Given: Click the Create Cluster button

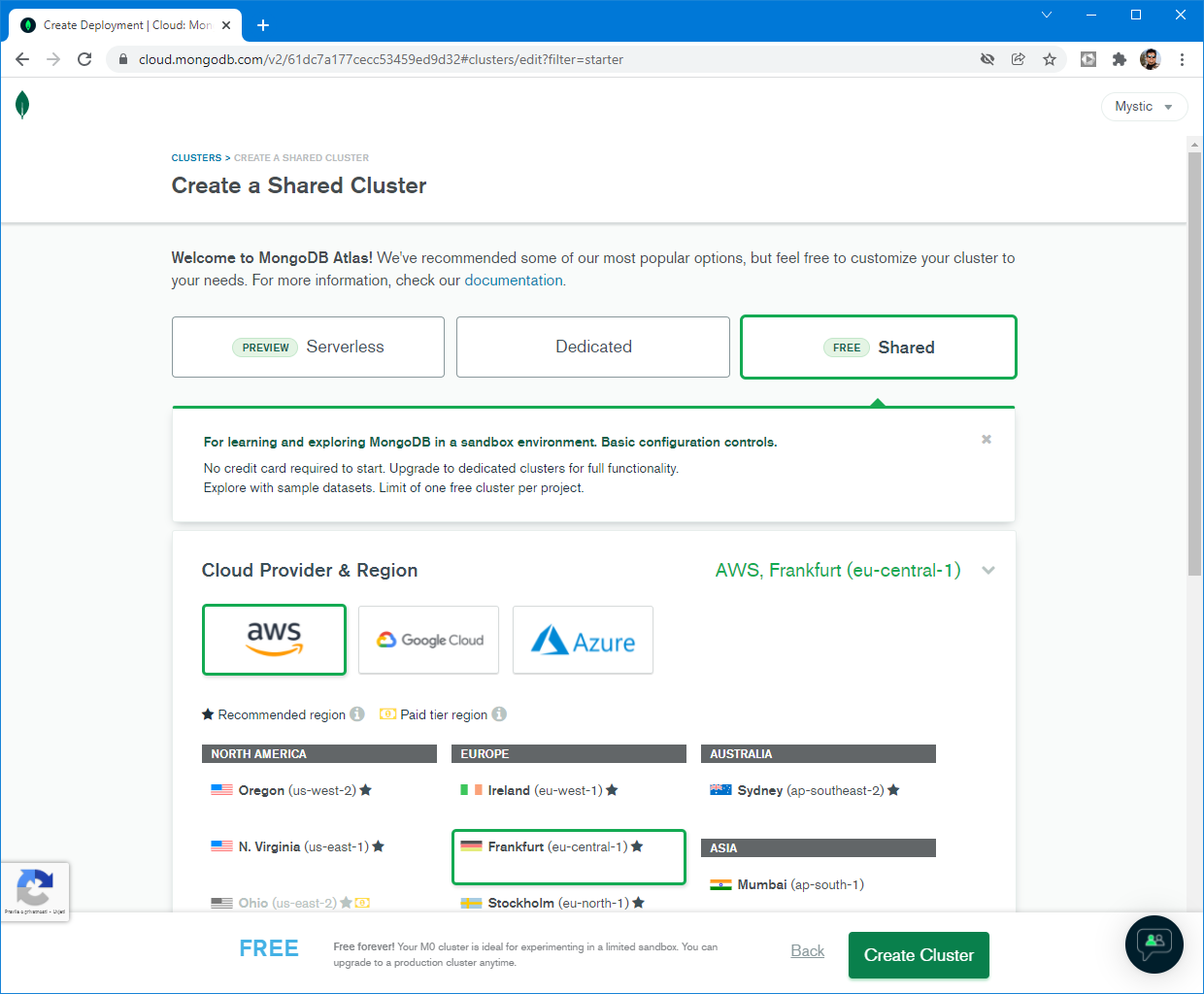Looking at the screenshot, I should (919, 955).
